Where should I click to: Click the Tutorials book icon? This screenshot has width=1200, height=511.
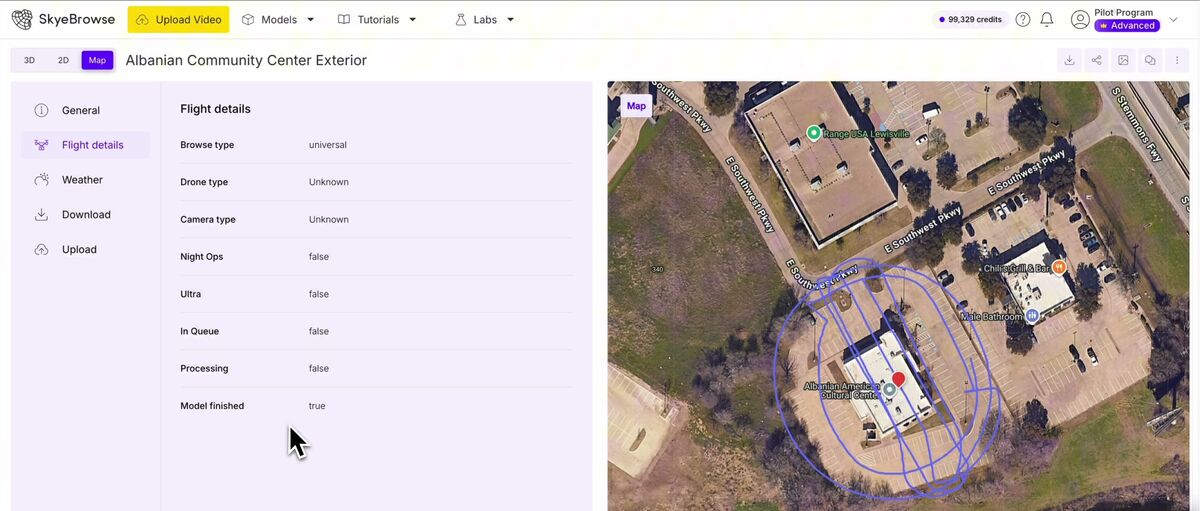click(344, 19)
